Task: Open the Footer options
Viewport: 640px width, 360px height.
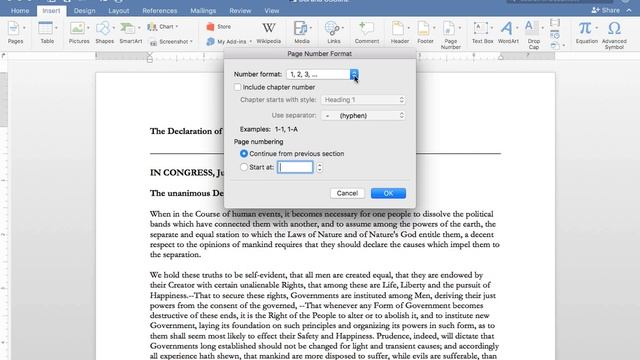Action: click(425, 32)
